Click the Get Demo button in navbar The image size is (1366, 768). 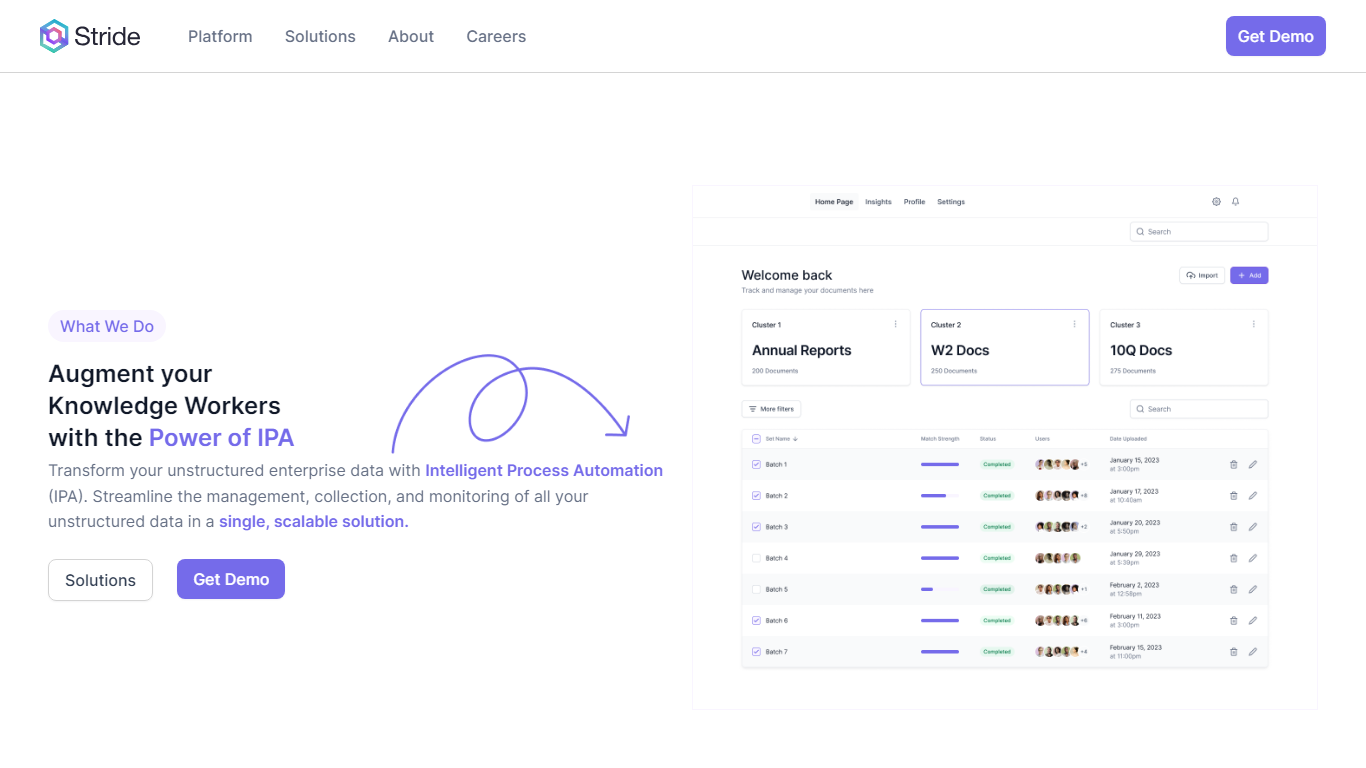[x=1275, y=36]
